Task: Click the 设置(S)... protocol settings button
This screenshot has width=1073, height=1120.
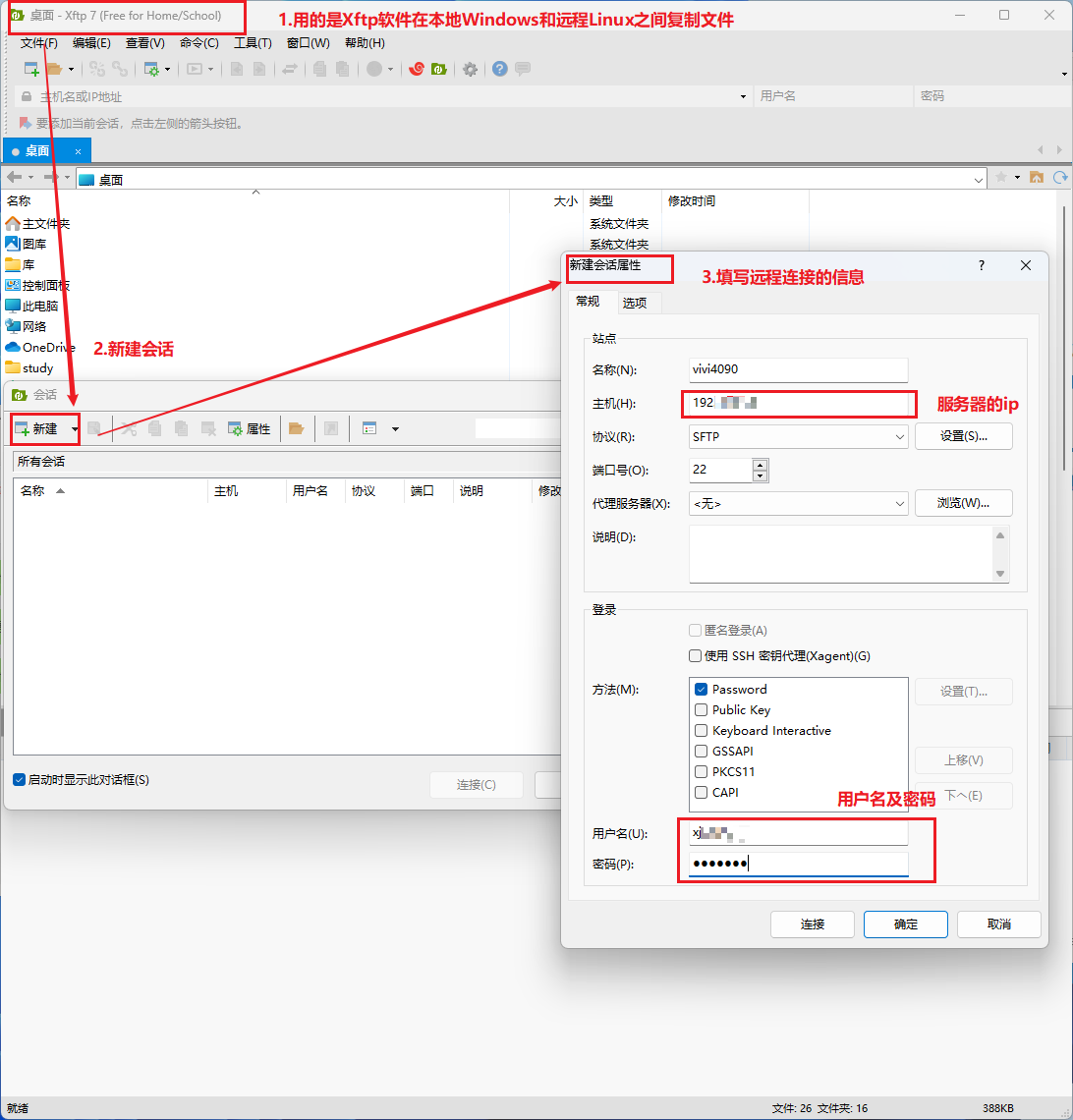Action: (x=964, y=436)
